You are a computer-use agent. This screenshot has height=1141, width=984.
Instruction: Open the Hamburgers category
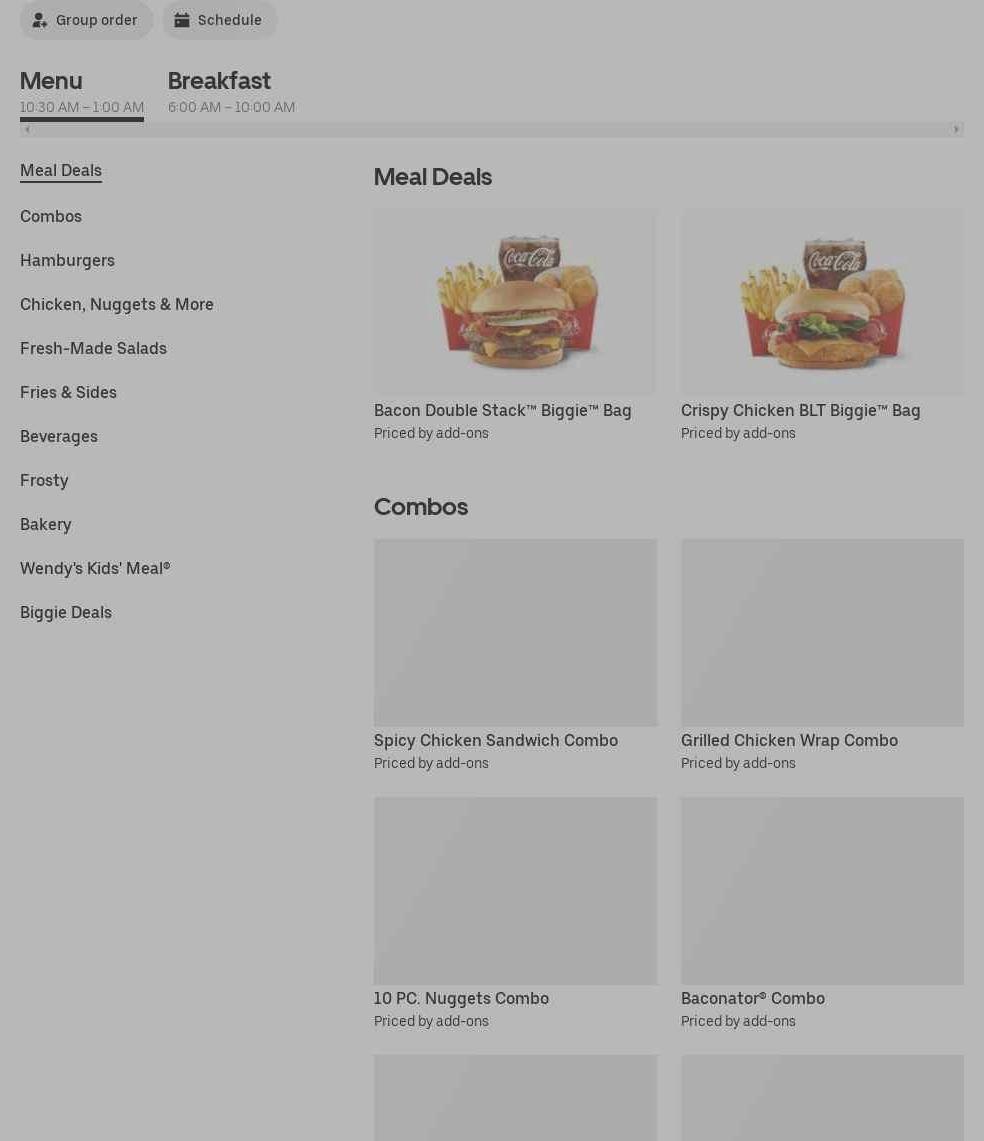click(67, 260)
